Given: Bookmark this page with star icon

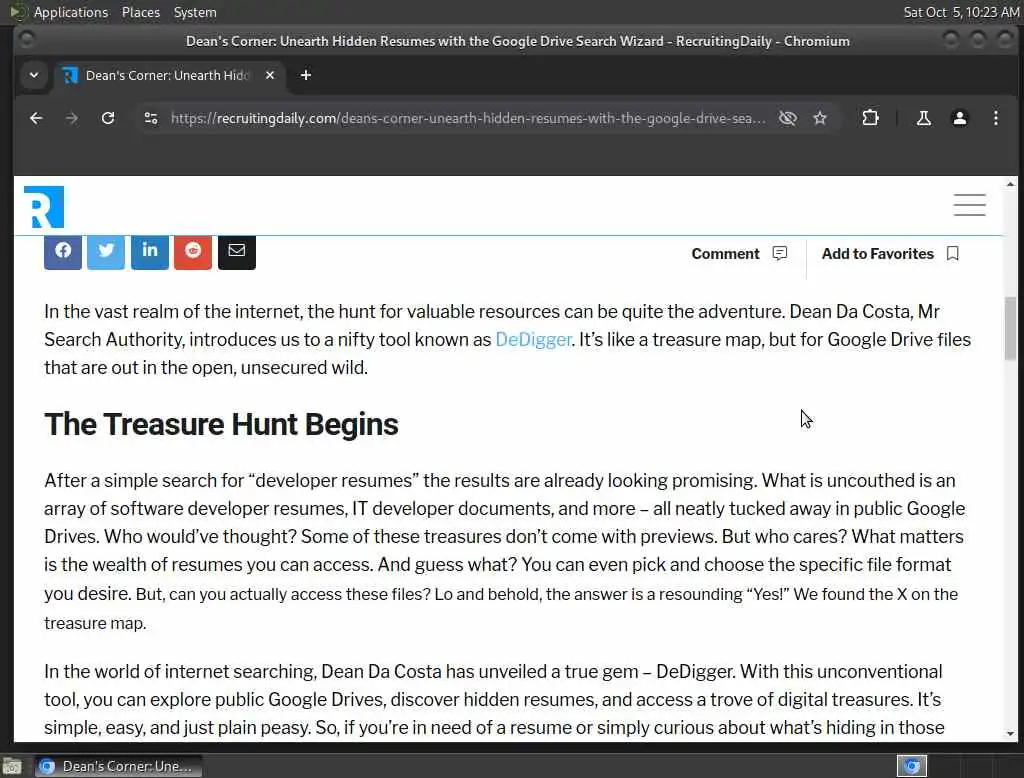Looking at the screenshot, I should 820,118.
